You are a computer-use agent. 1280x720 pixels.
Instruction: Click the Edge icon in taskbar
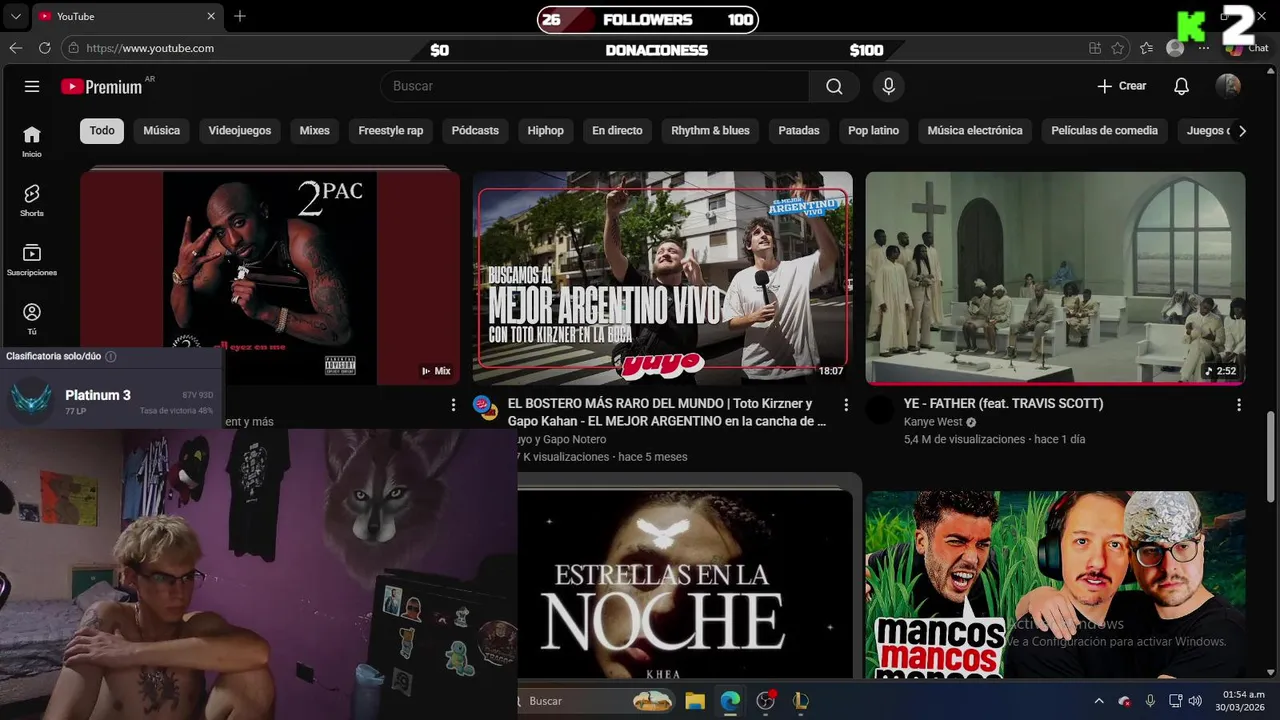click(x=730, y=701)
